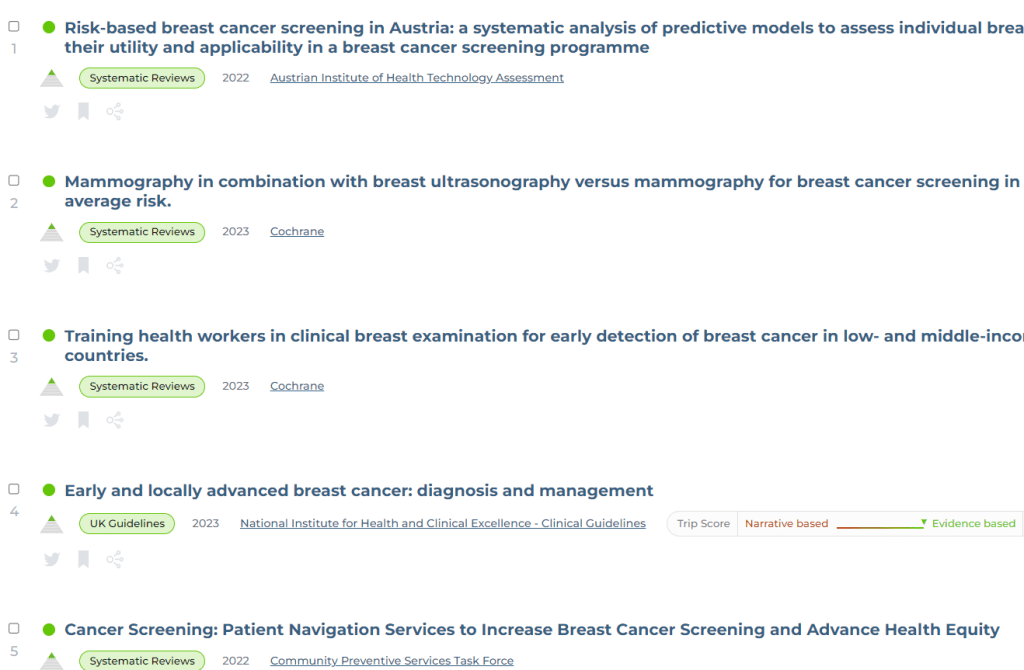Viewport: 1024px width, 670px height.
Task: Click the Trip Score evidence slider marker
Action: pos(924,522)
